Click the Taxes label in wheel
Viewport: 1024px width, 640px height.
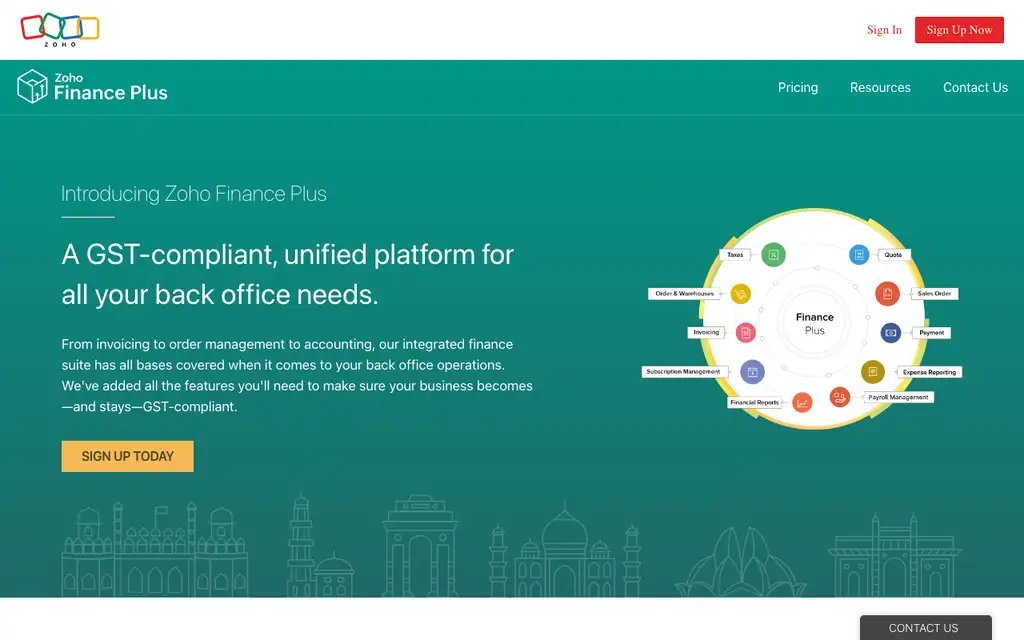735,255
